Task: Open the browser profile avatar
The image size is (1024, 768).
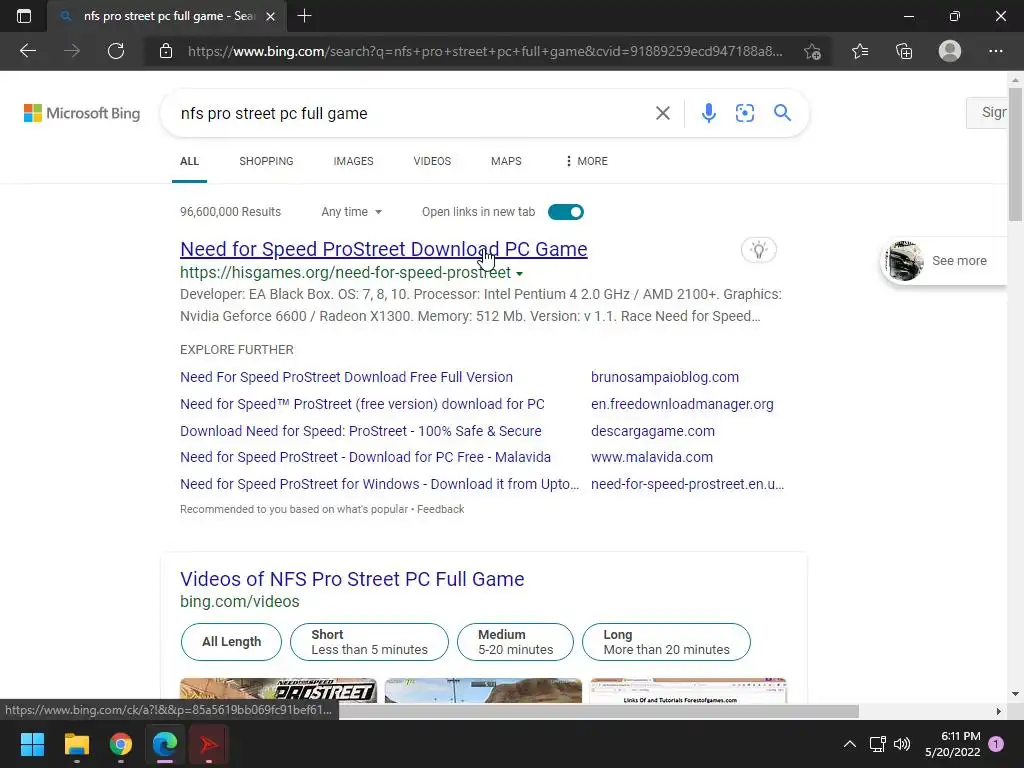Action: 950,51
